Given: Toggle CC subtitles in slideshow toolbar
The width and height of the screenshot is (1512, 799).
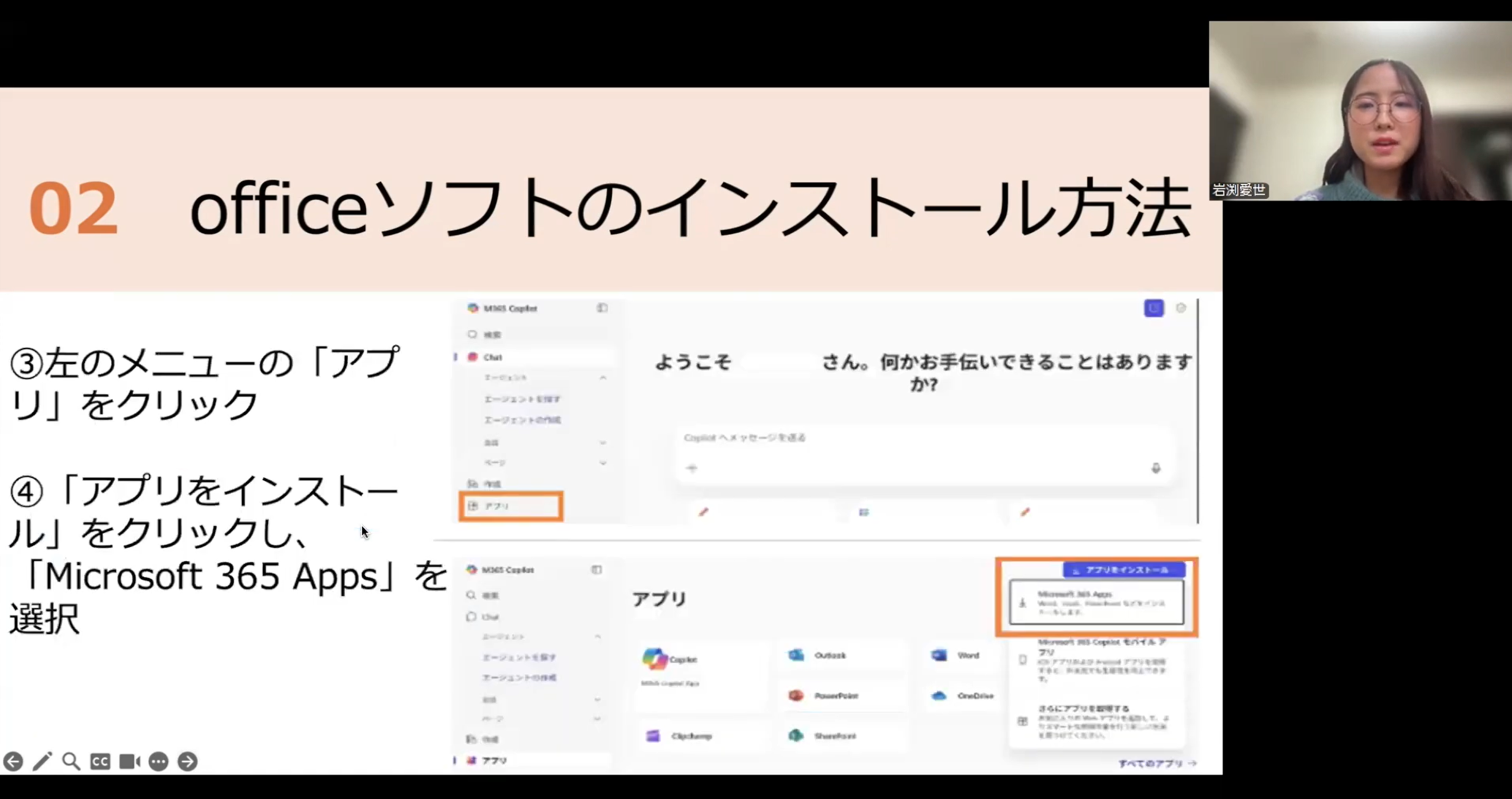Looking at the screenshot, I should pyautogui.click(x=100, y=762).
